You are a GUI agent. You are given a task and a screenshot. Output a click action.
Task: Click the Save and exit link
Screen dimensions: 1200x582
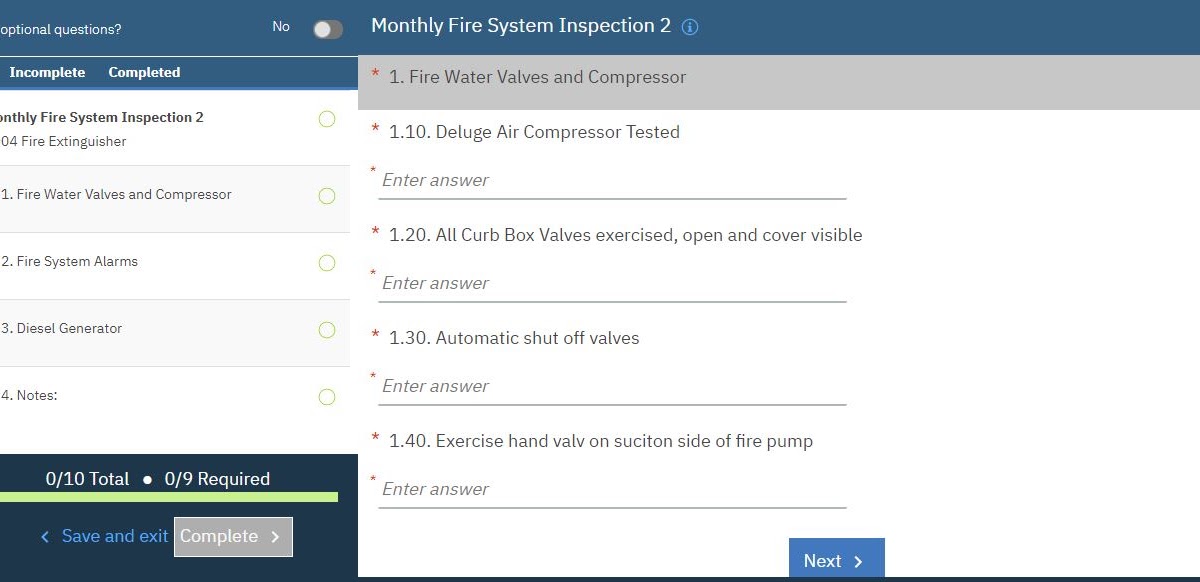[x=104, y=537]
